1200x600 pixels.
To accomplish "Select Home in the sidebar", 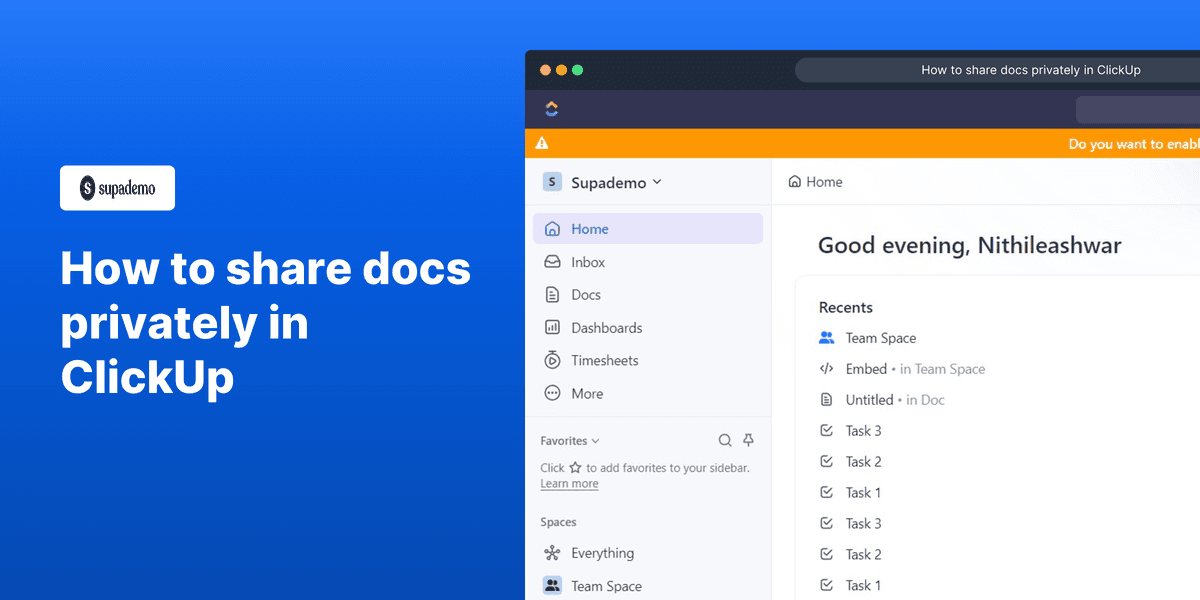I will [x=588, y=228].
